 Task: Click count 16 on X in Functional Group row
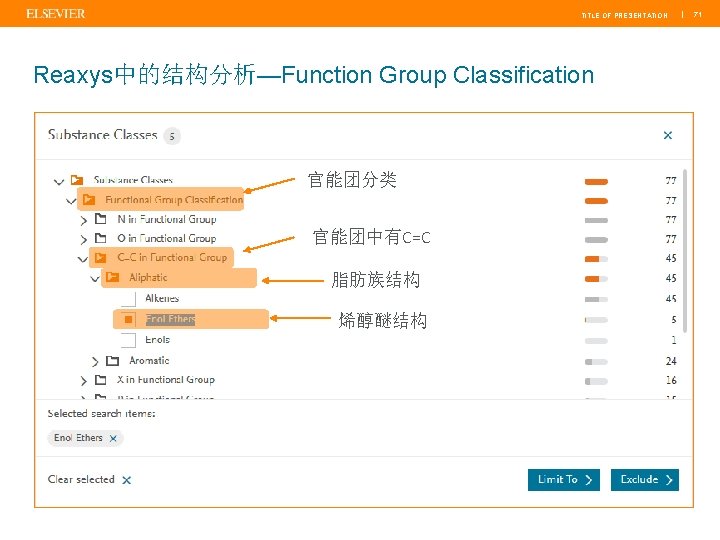[x=671, y=381]
